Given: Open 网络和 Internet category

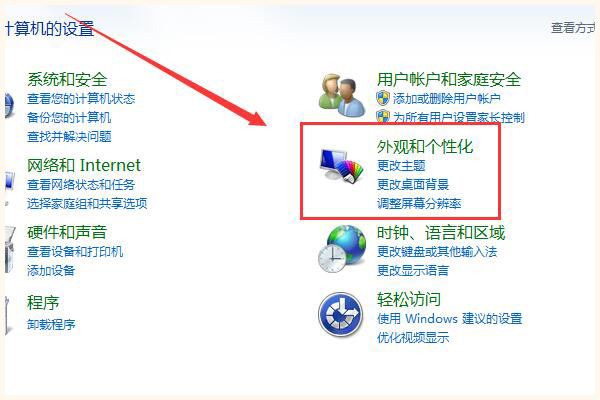Looking at the screenshot, I should tap(84, 165).
